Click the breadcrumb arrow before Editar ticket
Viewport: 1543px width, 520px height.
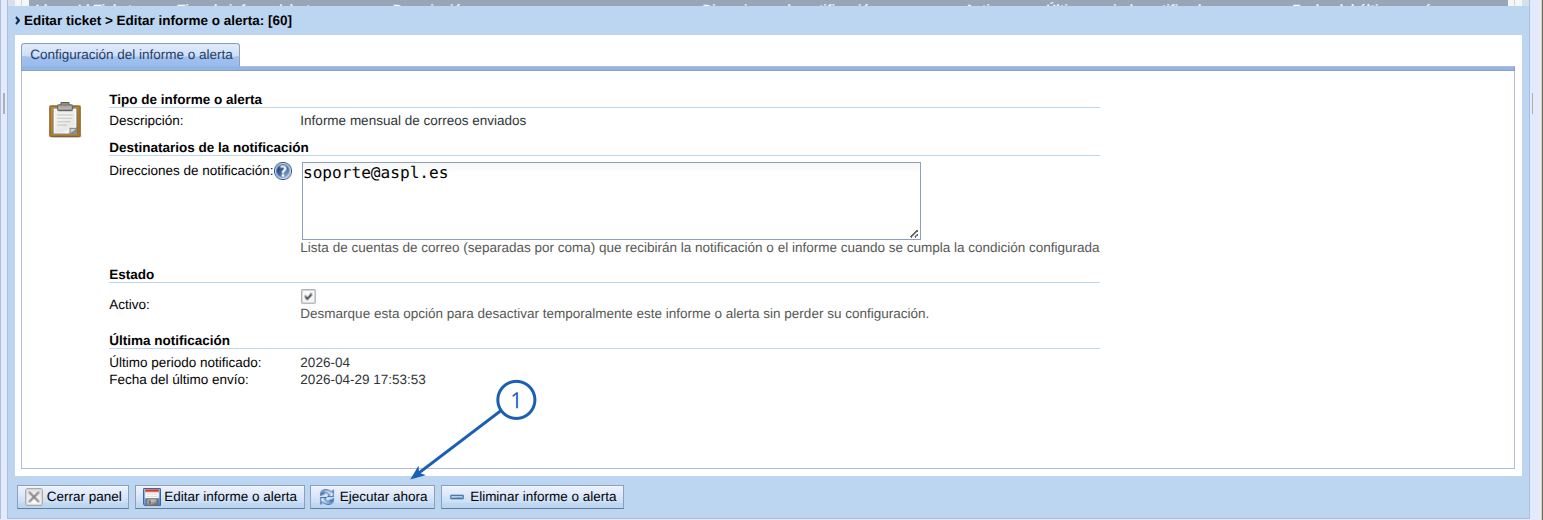tap(18, 20)
